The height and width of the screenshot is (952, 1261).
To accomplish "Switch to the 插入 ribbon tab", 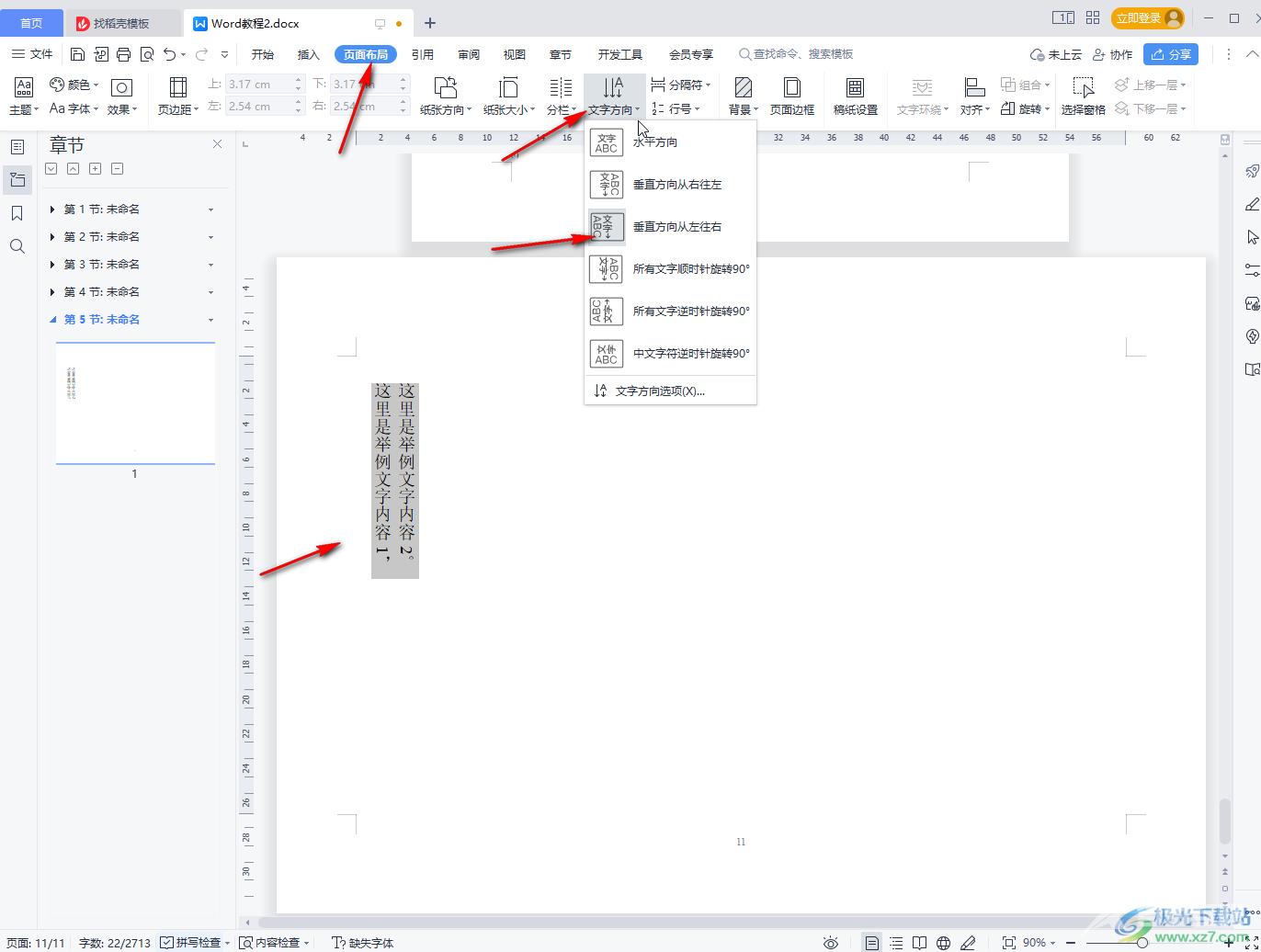I will tap(309, 54).
